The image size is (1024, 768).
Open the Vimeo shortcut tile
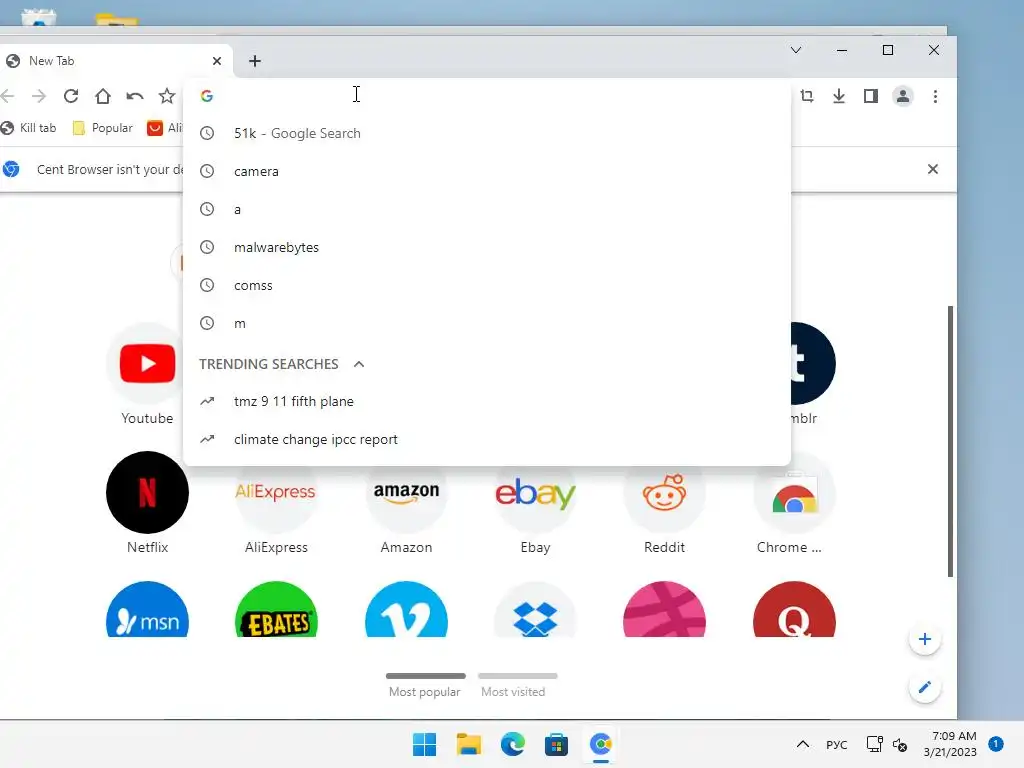tap(406, 609)
